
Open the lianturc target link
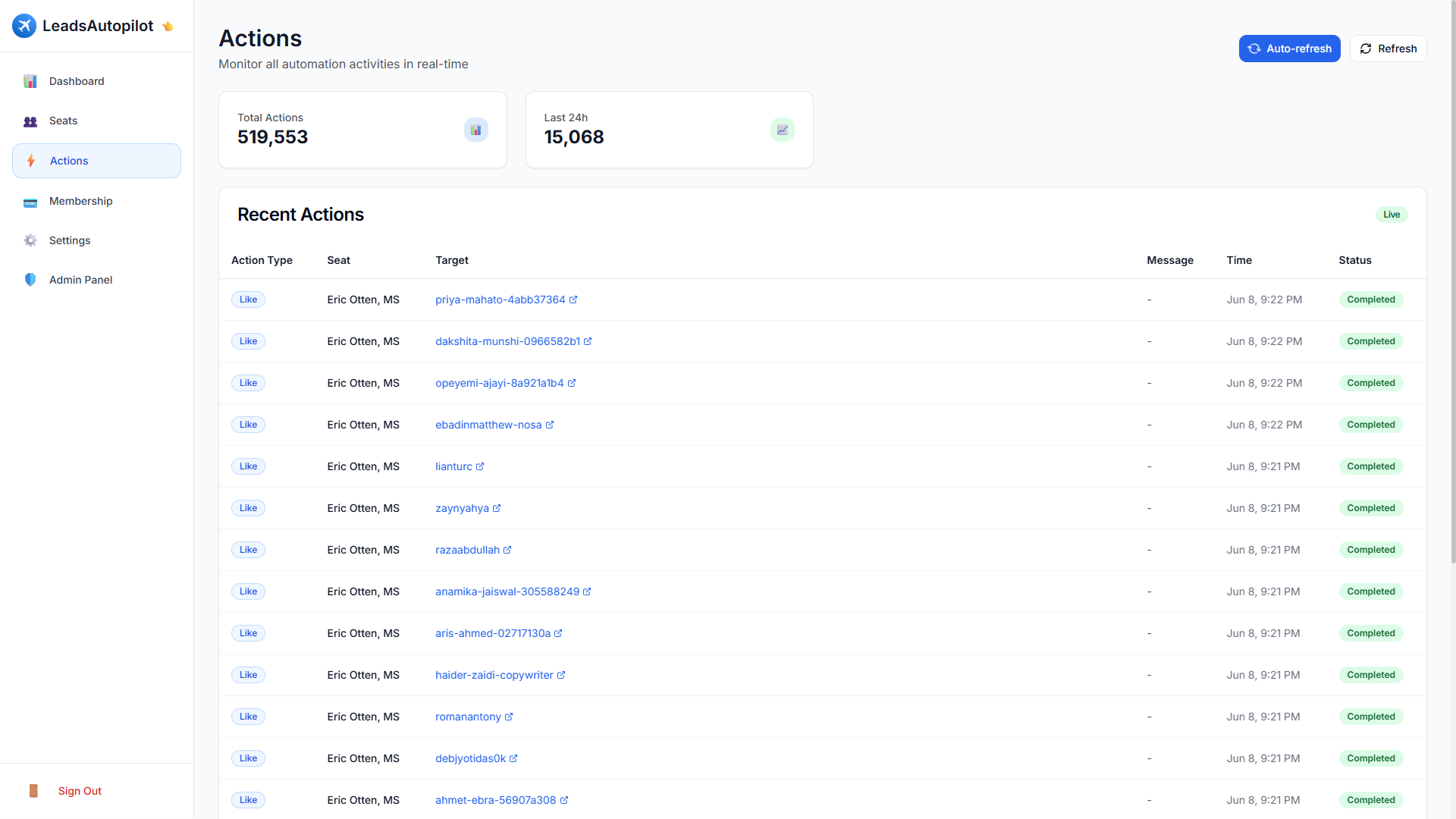(x=453, y=466)
